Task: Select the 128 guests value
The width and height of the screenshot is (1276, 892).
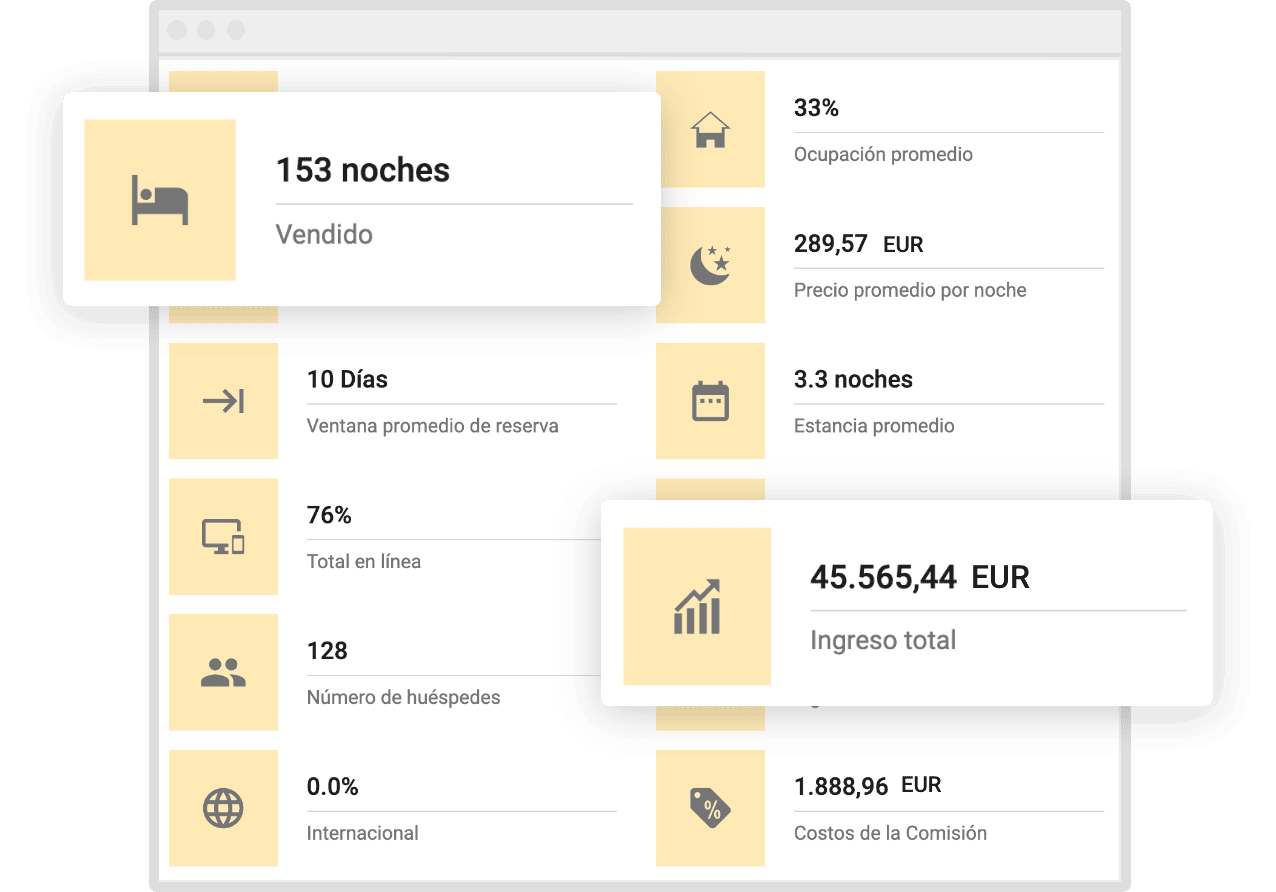Action: click(x=327, y=651)
